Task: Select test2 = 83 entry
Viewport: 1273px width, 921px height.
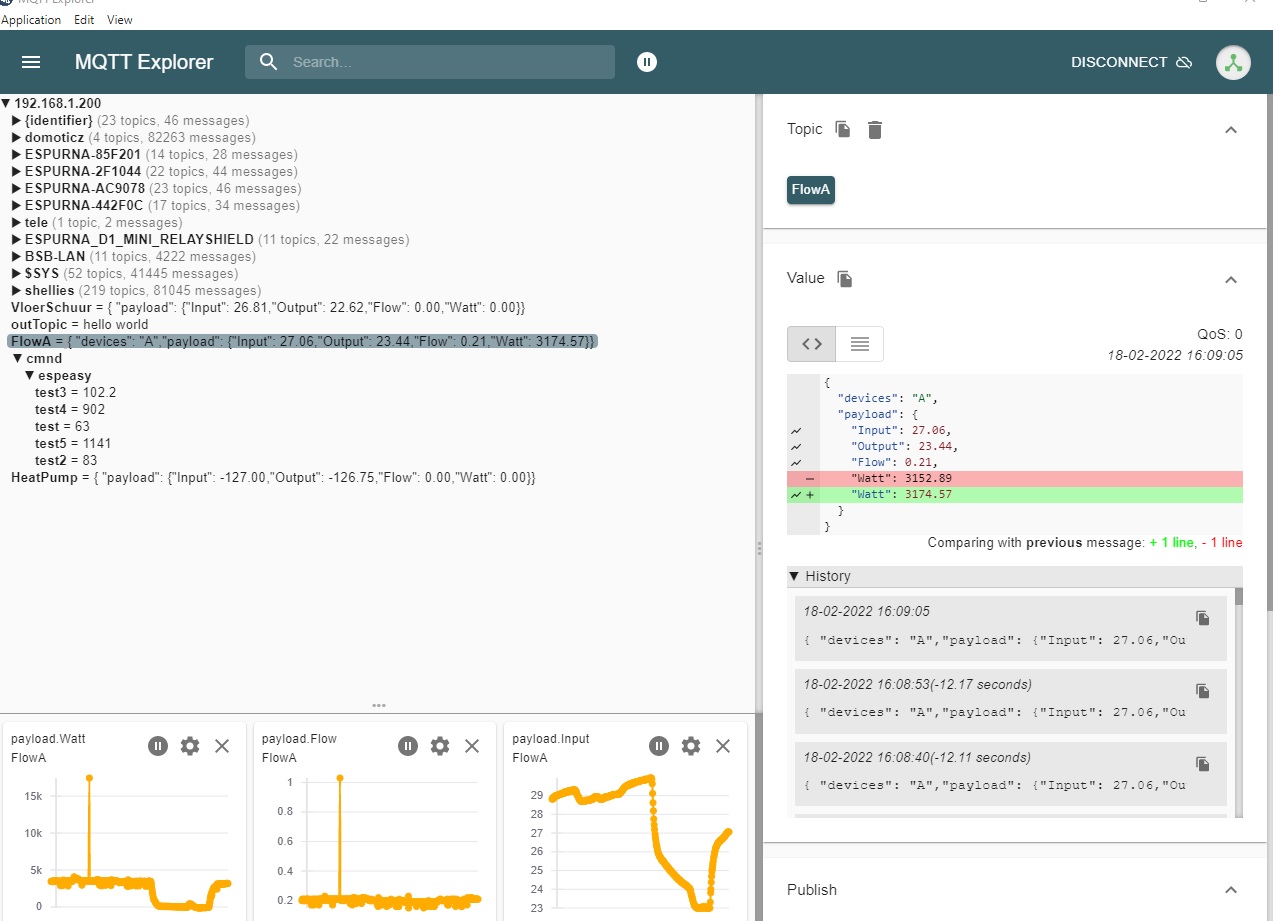Action: pos(66,461)
